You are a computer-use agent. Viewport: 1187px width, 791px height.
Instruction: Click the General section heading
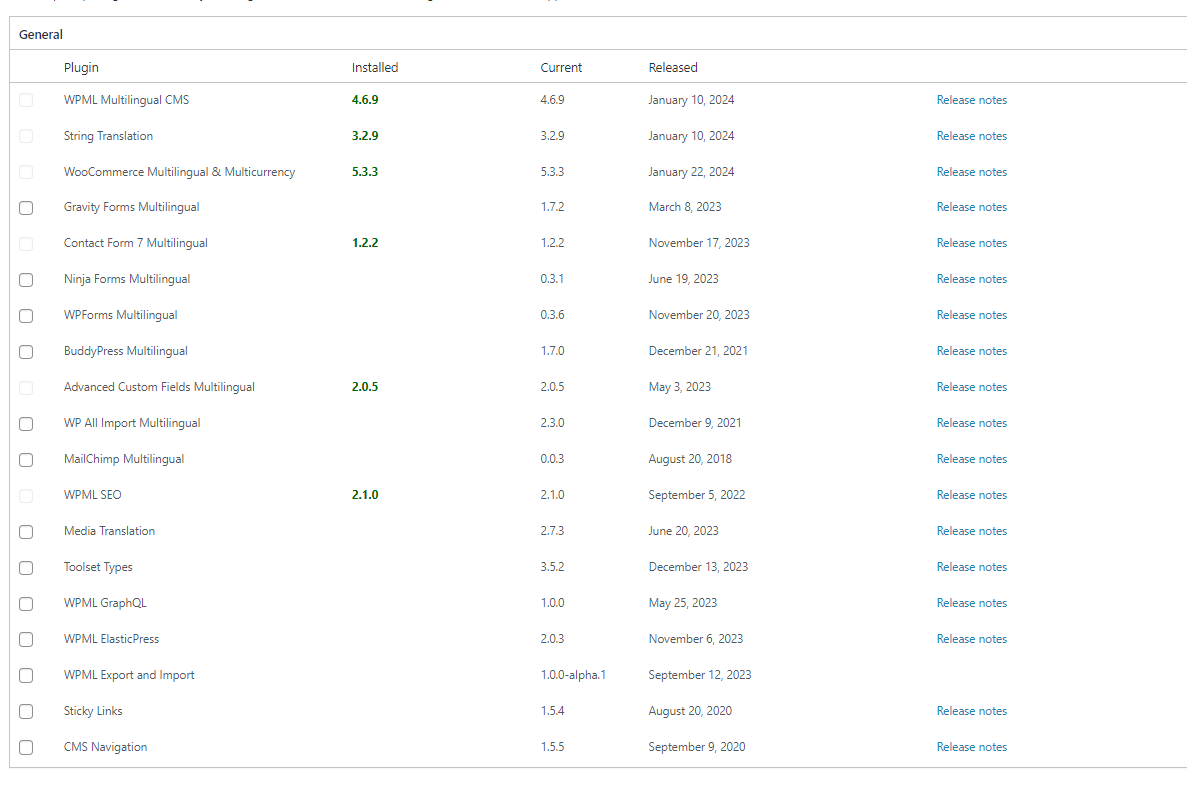(x=41, y=34)
